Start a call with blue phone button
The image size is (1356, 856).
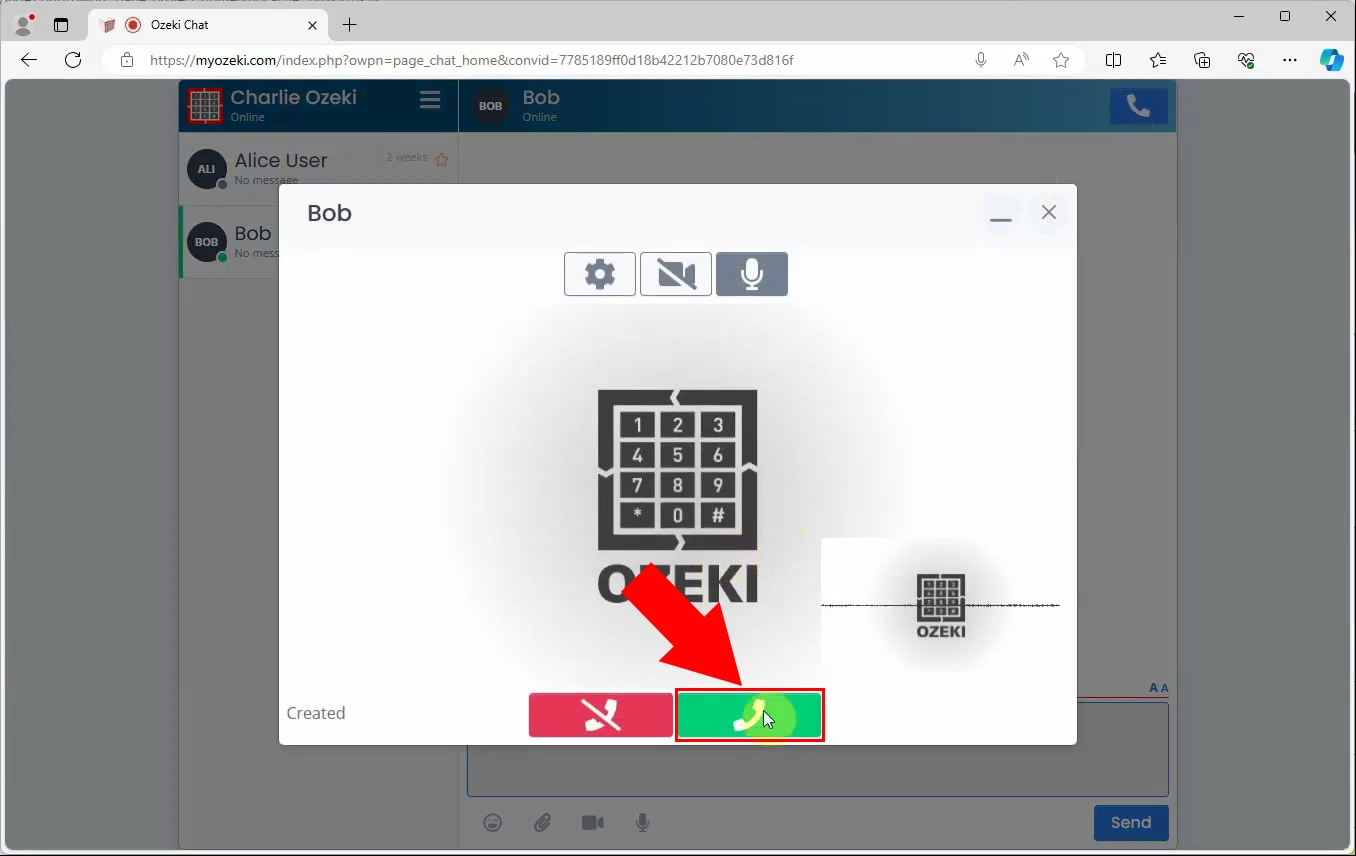tap(1139, 106)
